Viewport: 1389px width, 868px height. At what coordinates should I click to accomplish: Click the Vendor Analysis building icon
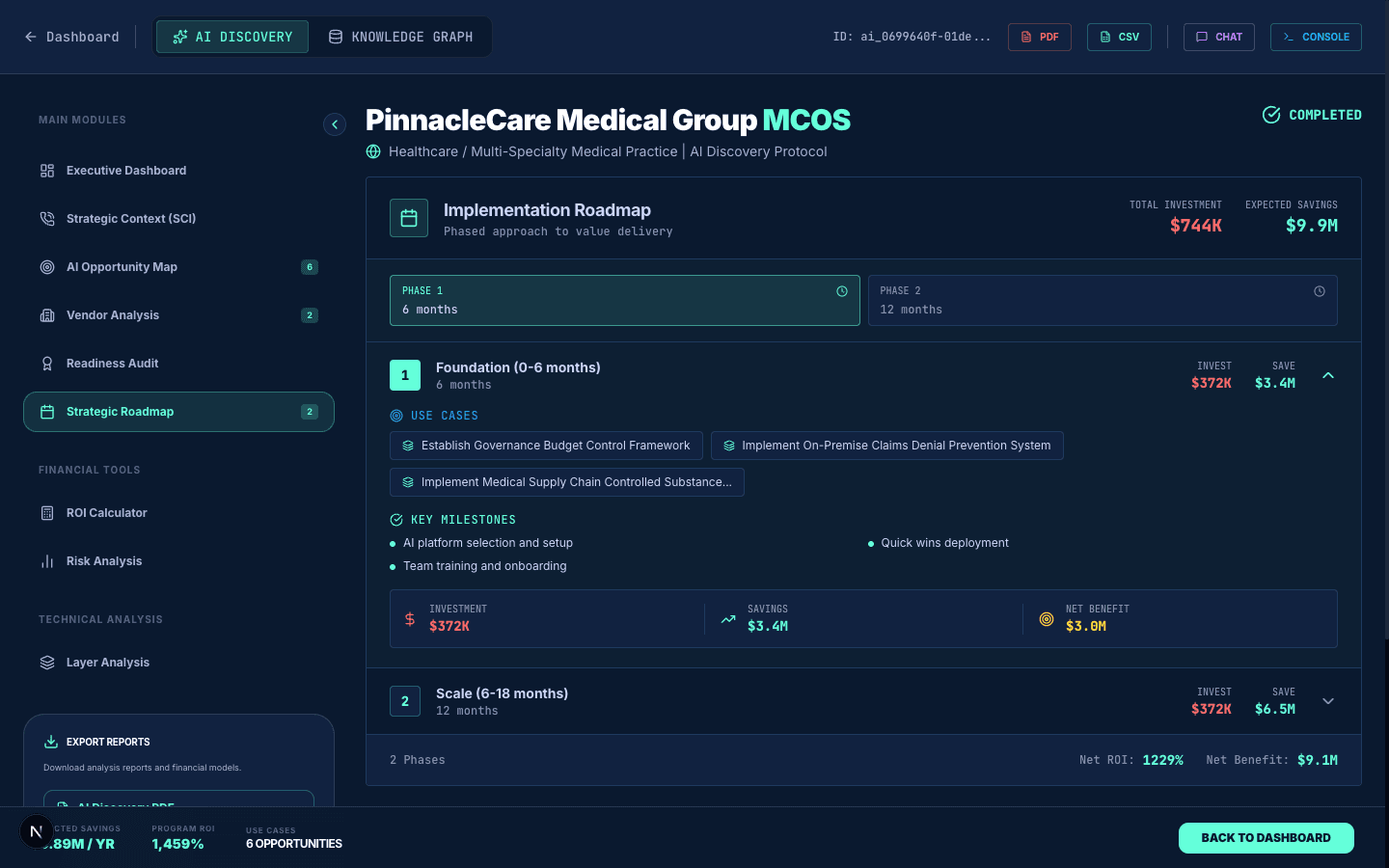[47, 315]
